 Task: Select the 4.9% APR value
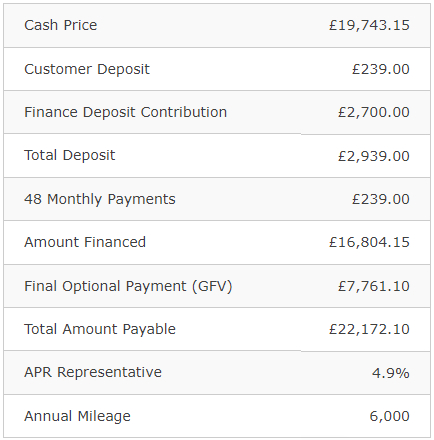(x=391, y=373)
